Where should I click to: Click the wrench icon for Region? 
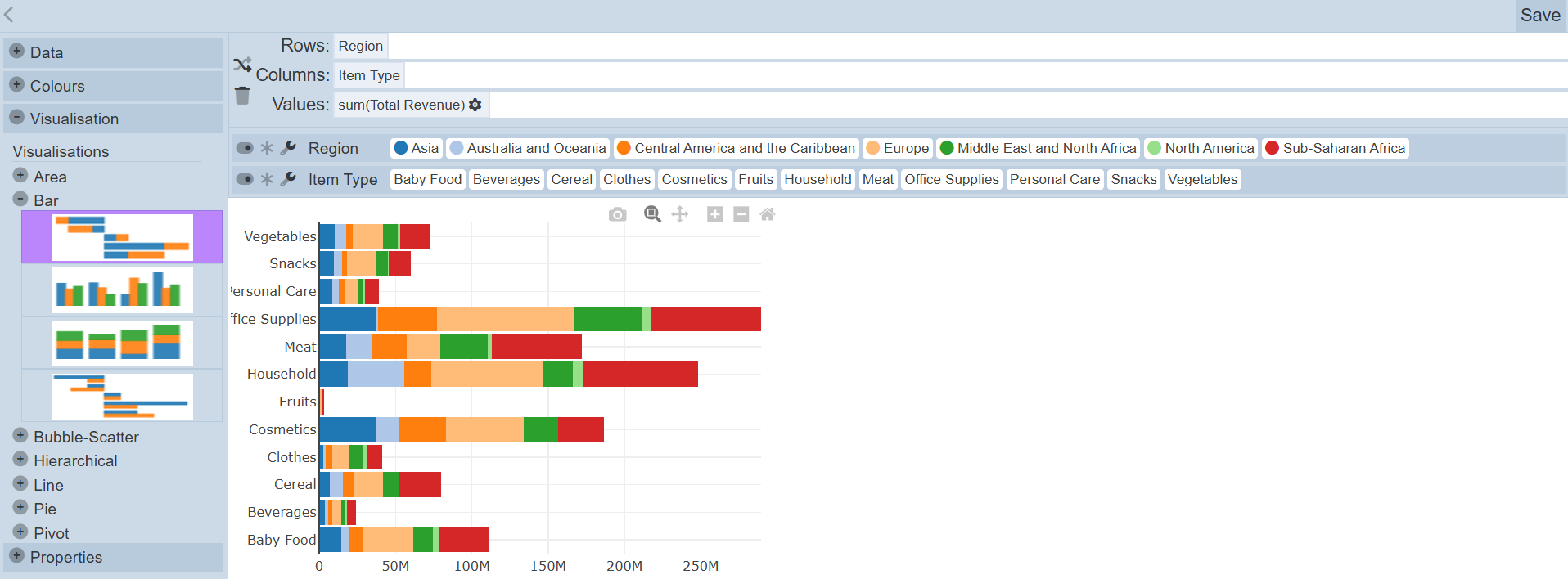point(288,148)
